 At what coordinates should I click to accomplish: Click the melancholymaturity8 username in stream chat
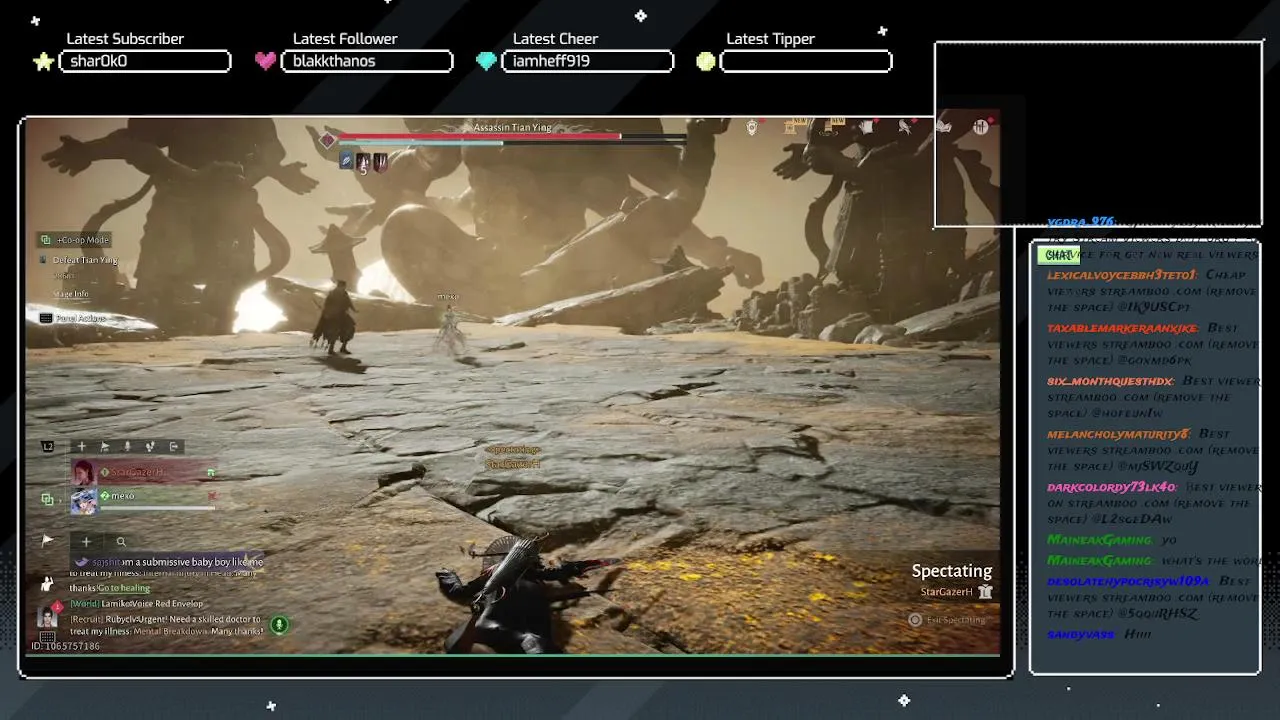point(1118,434)
